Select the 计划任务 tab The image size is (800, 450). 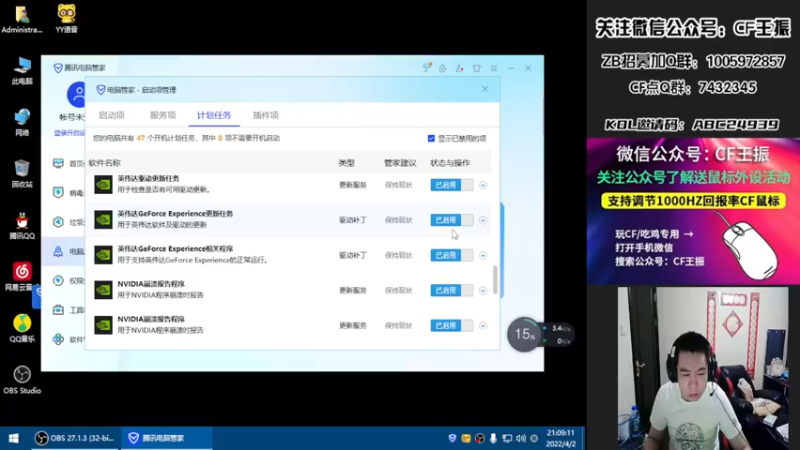click(214, 115)
